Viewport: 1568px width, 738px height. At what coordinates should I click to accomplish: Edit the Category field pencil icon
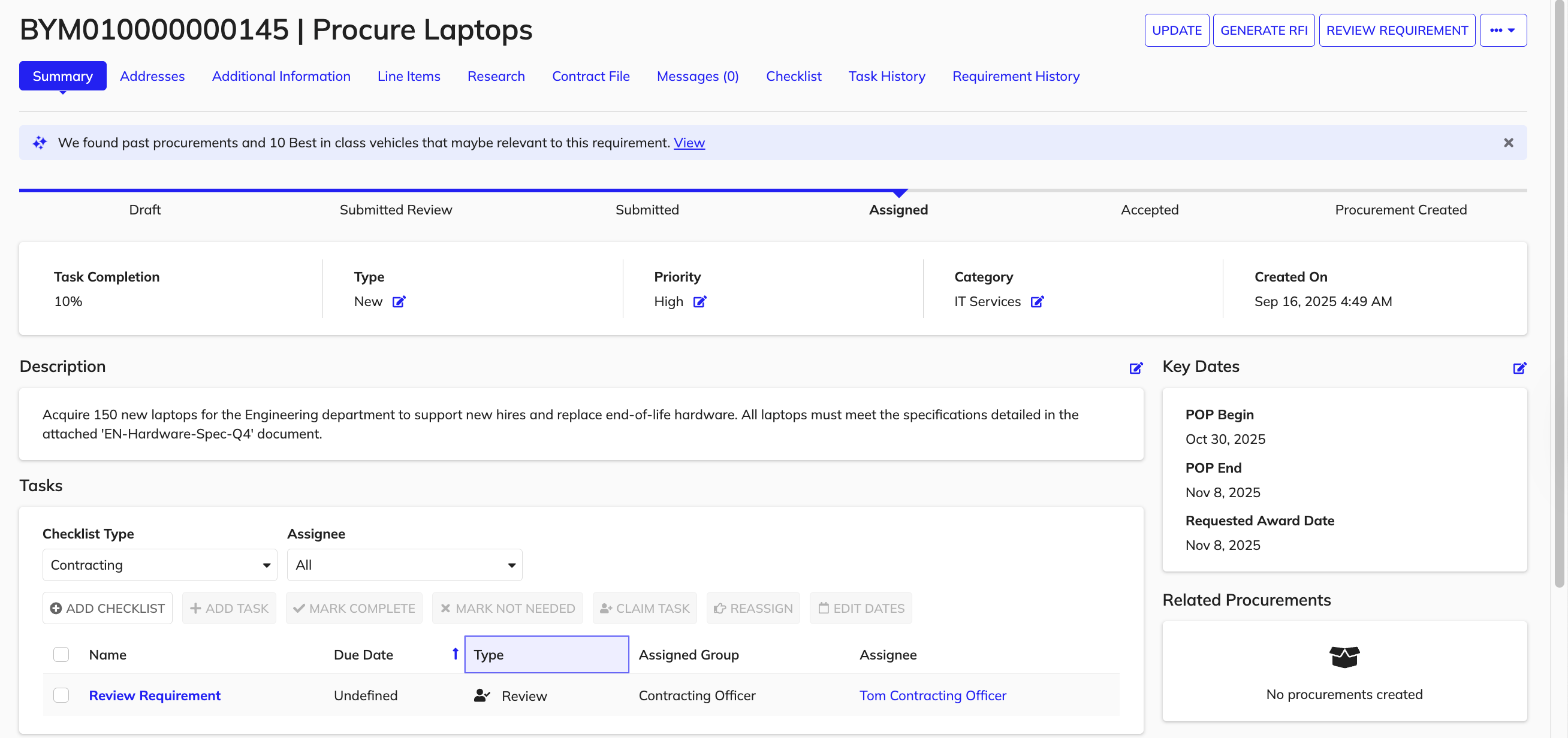(x=1037, y=302)
